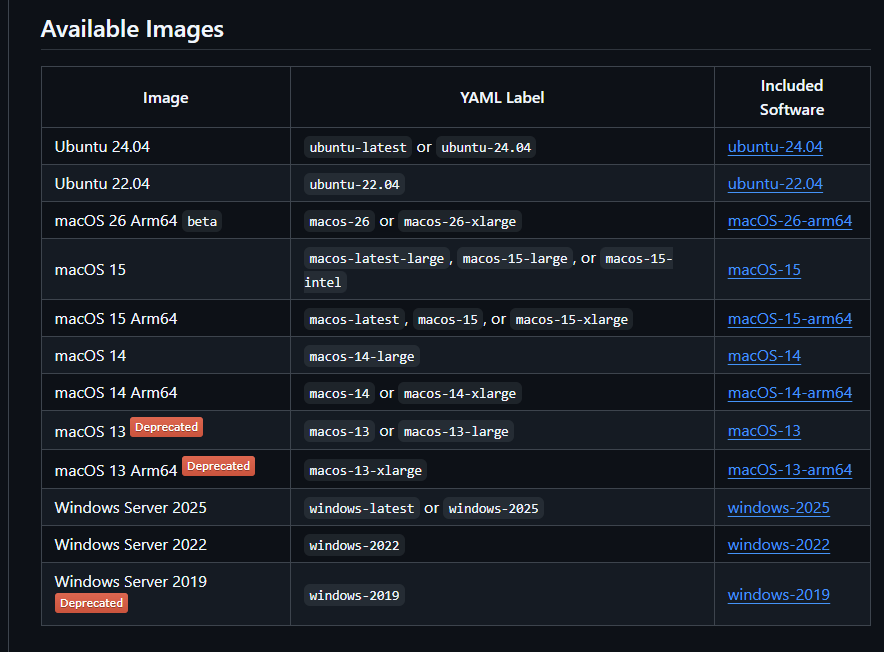This screenshot has height=652, width=884.
Task: Click the macos-13-large code label
Action: pos(456,431)
